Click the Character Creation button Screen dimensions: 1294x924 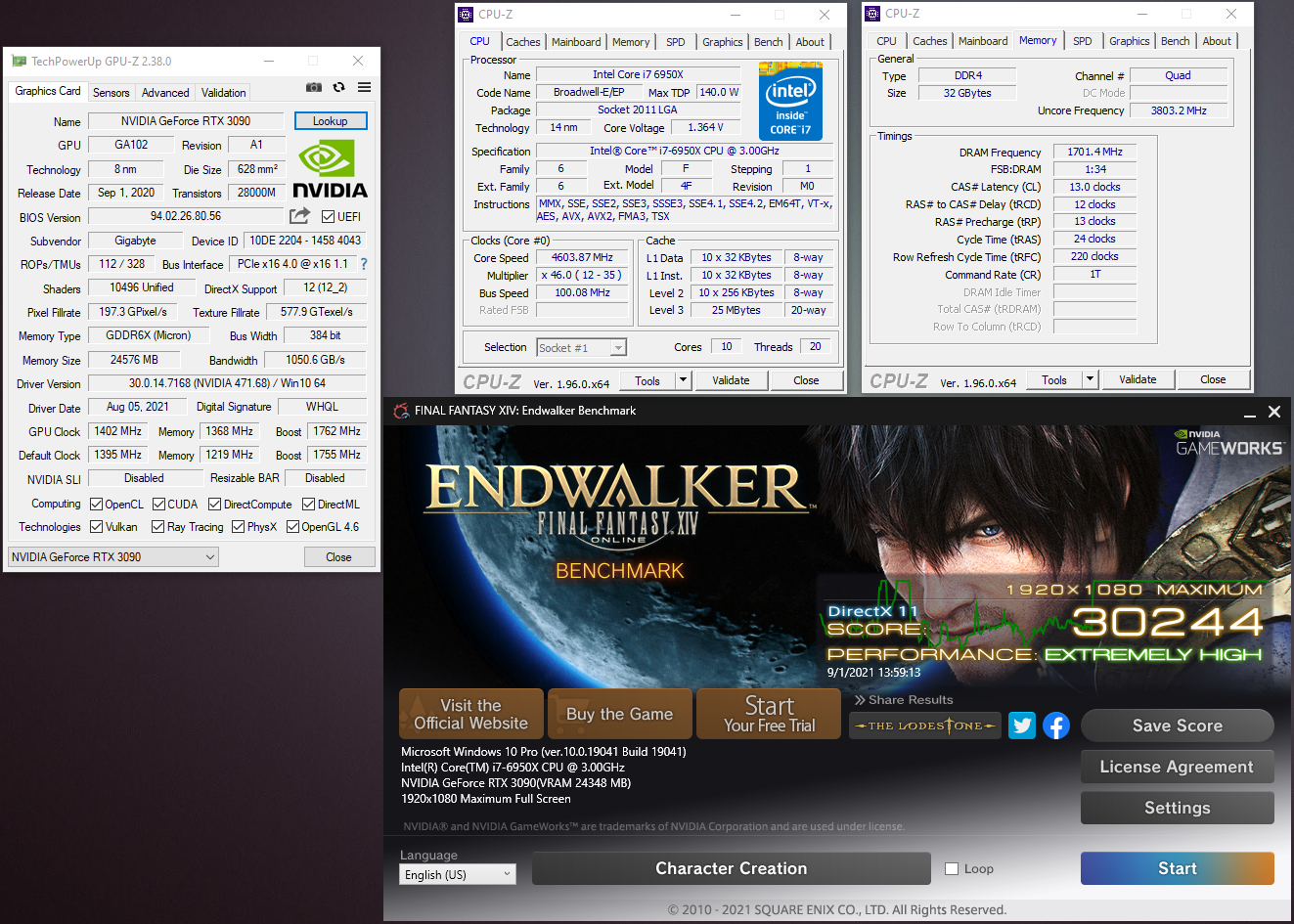click(x=731, y=868)
